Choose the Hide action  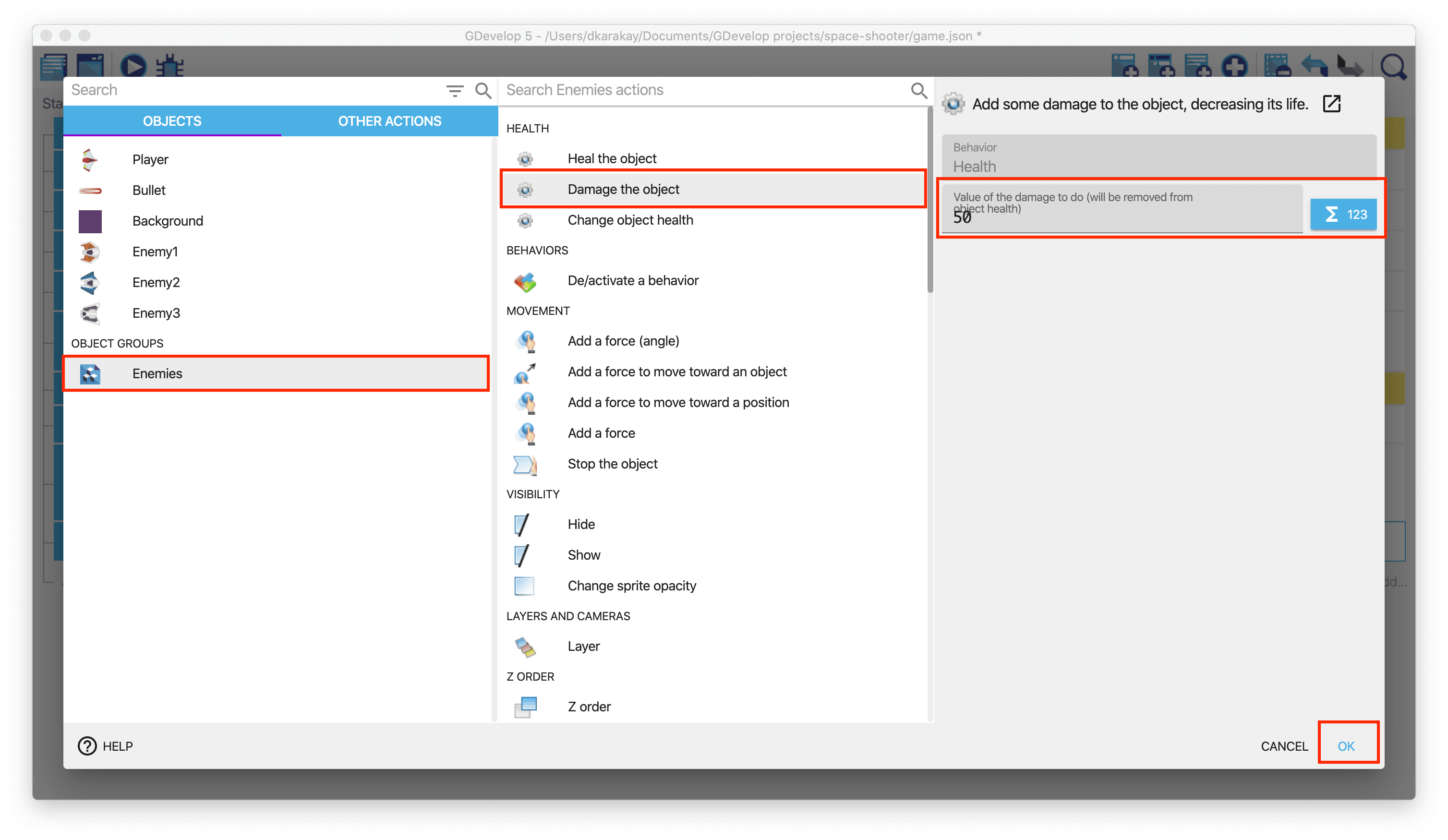point(581,524)
